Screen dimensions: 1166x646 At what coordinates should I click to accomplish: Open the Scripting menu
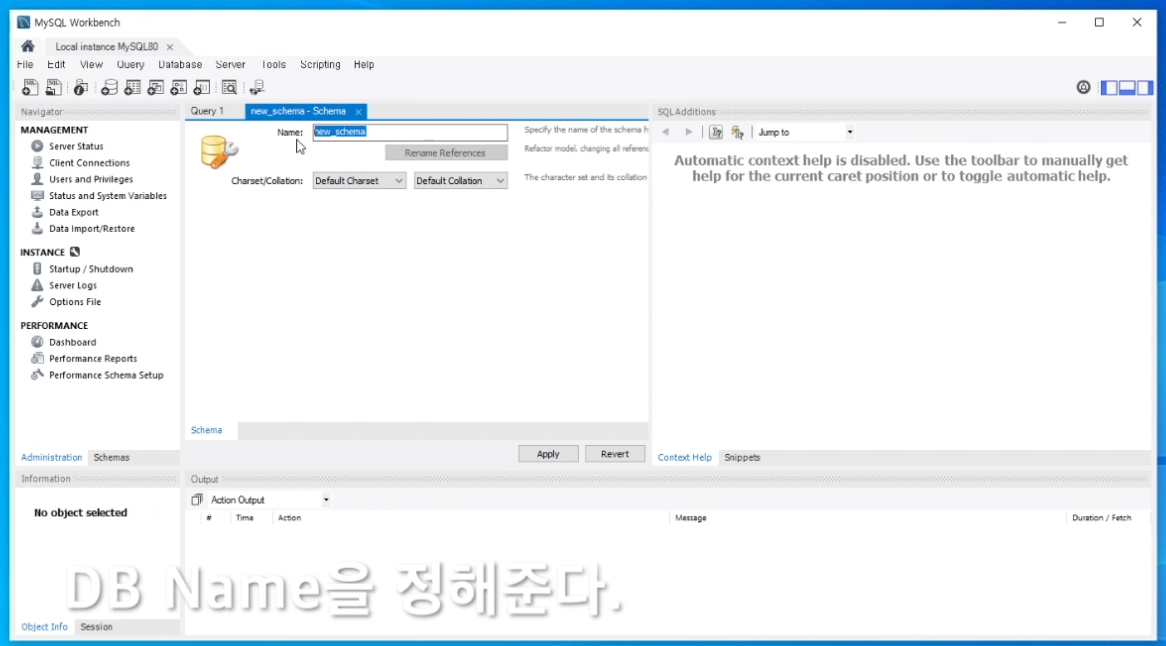click(321, 65)
